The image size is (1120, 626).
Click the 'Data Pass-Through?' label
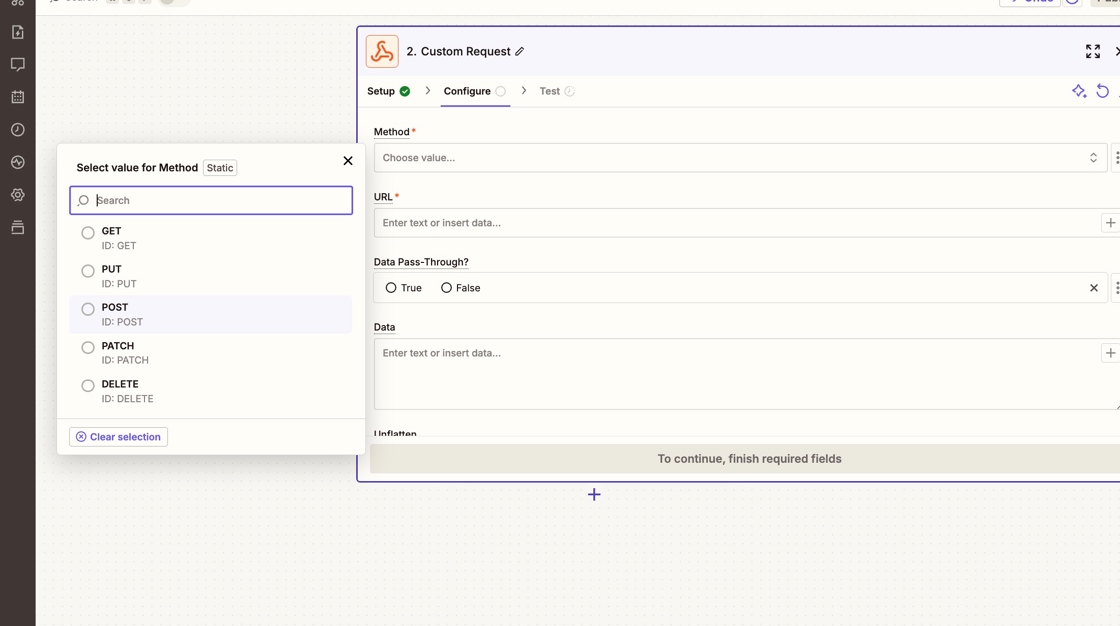pyautogui.click(x=421, y=262)
